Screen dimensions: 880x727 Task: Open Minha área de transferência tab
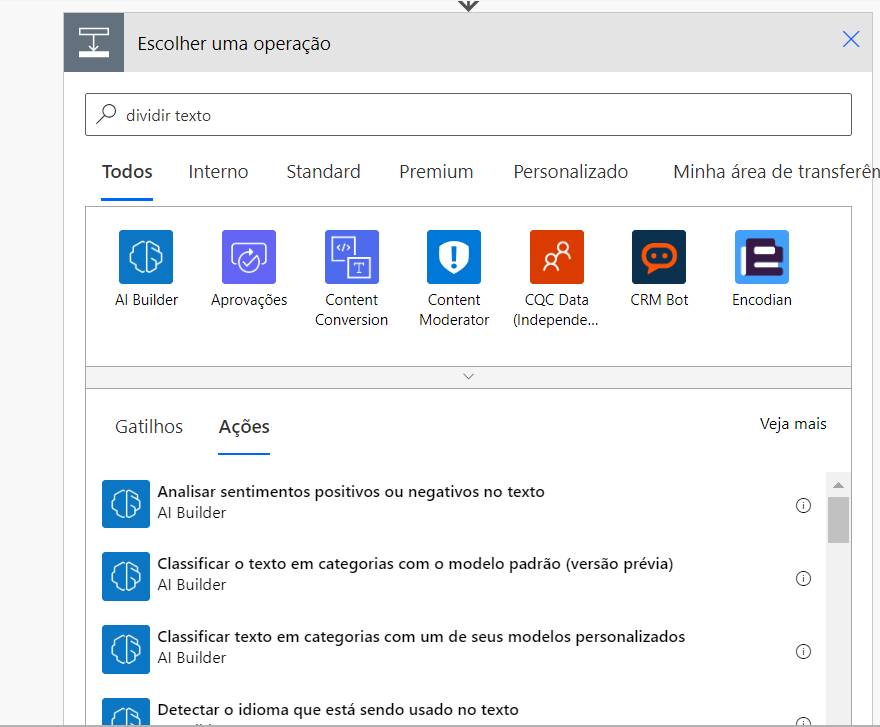pyautogui.click(x=776, y=172)
